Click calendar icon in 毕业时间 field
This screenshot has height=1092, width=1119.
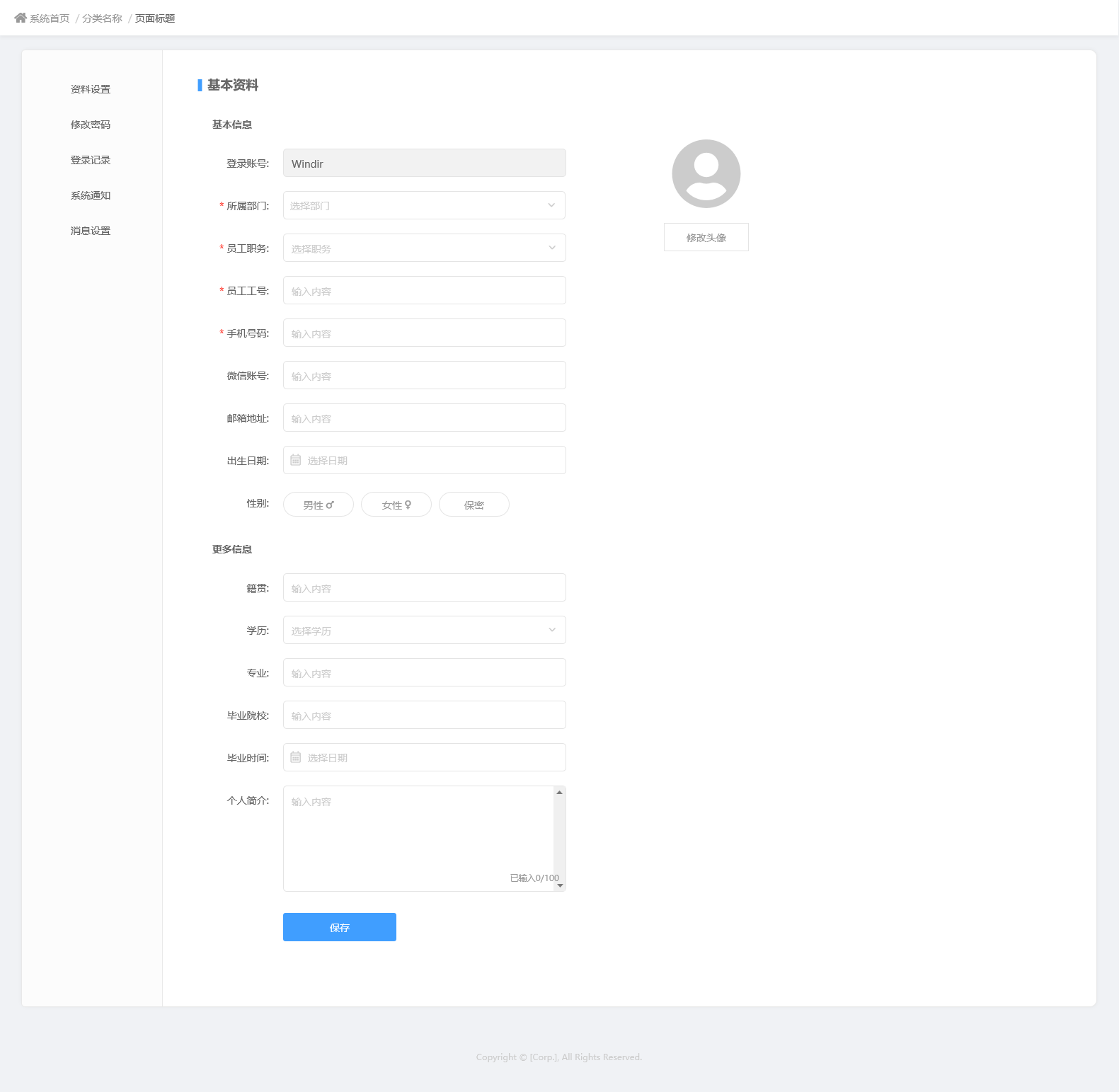pos(296,757)
